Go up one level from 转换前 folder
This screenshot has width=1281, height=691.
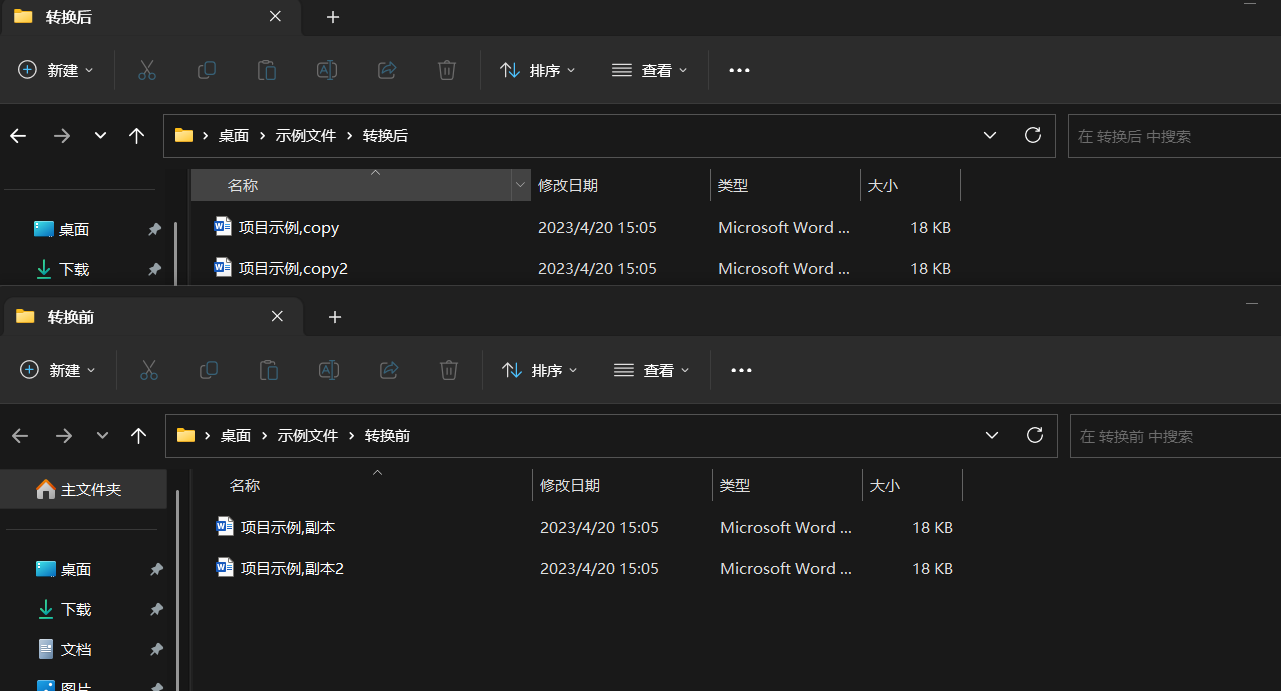[x=139, y=436]
